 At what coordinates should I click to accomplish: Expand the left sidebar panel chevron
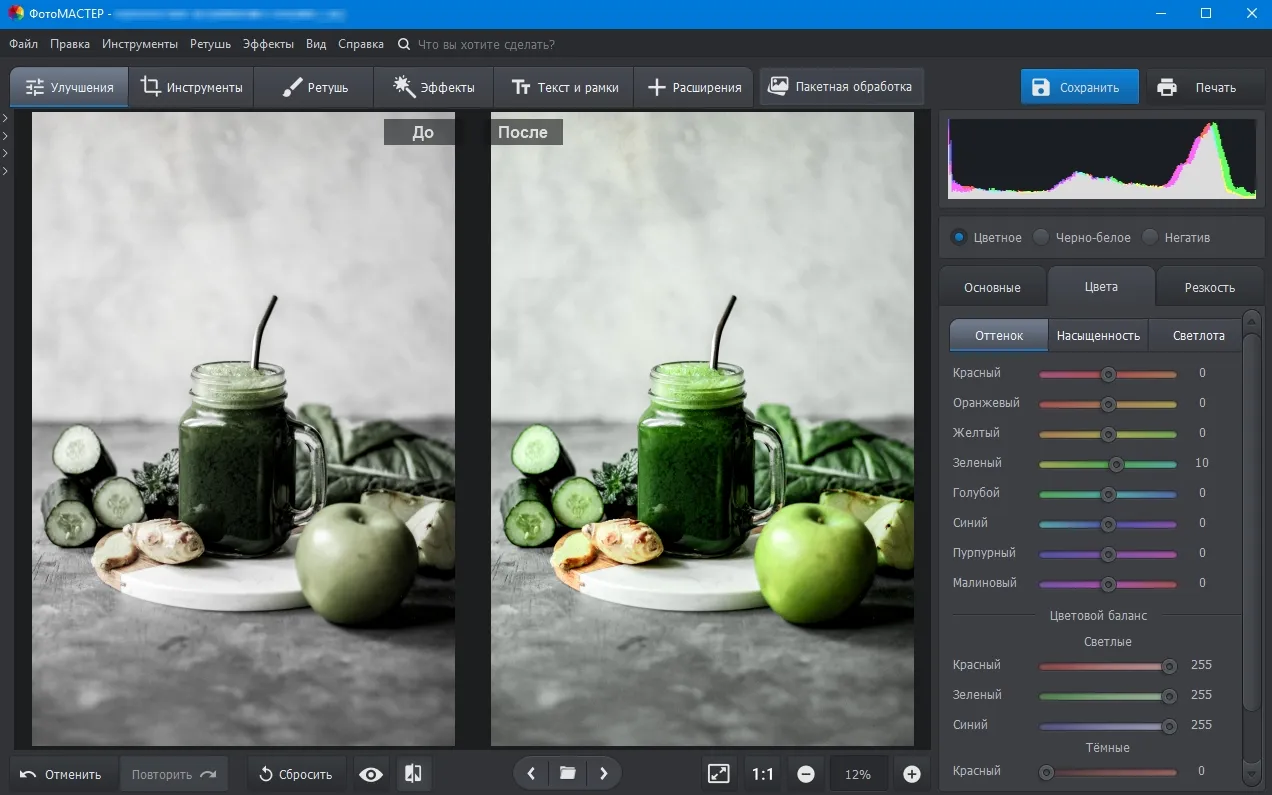coord(7,117)
